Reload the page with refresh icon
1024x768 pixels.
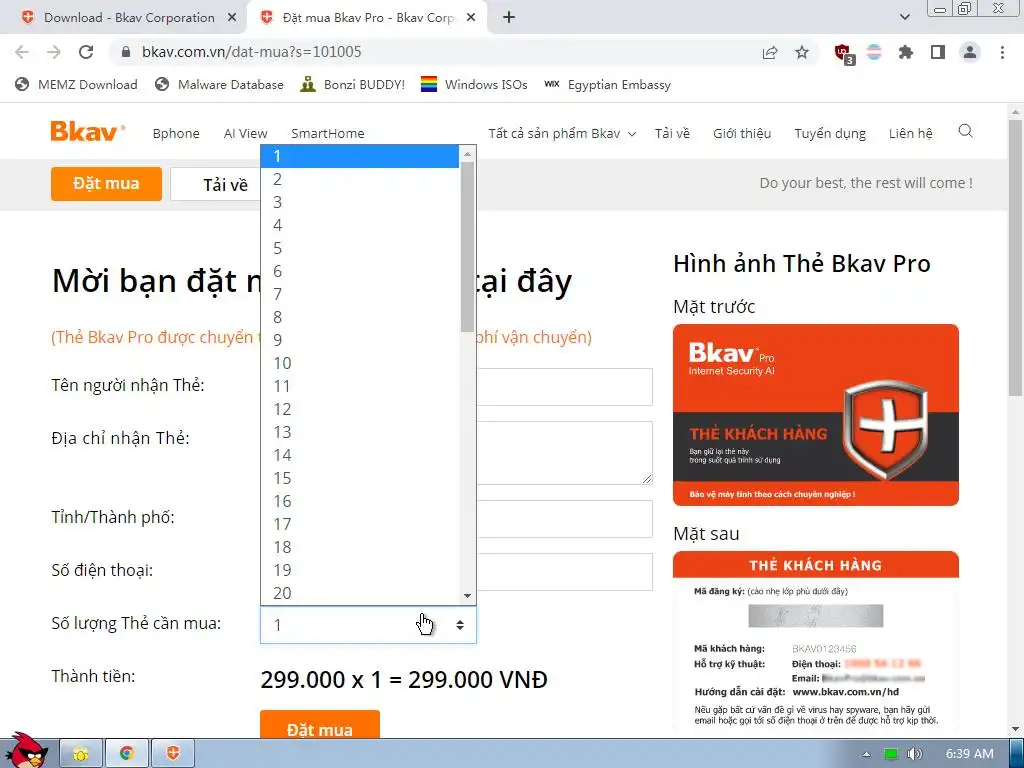point(86,52)
